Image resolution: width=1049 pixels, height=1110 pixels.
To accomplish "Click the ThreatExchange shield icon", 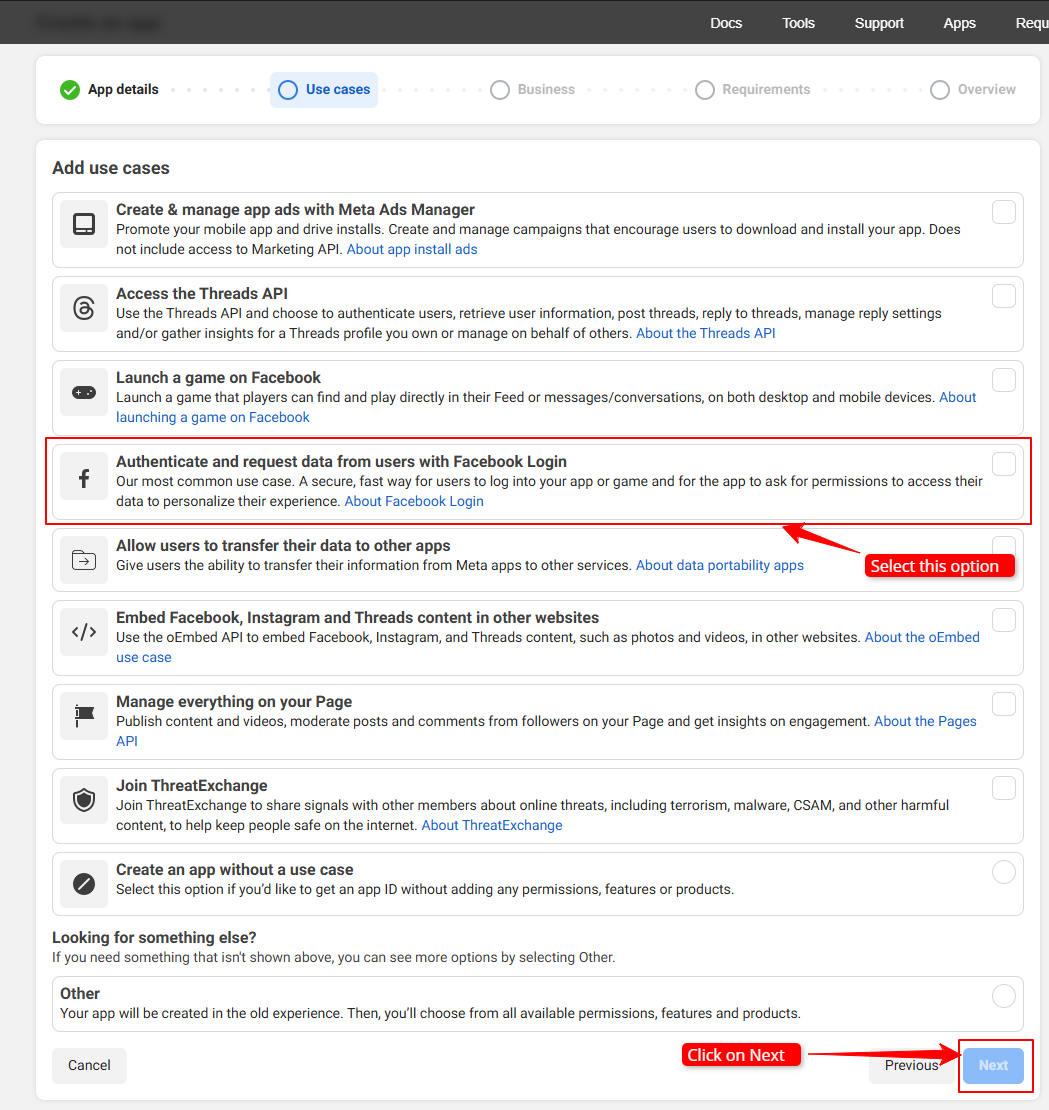I will click(84, 801).
